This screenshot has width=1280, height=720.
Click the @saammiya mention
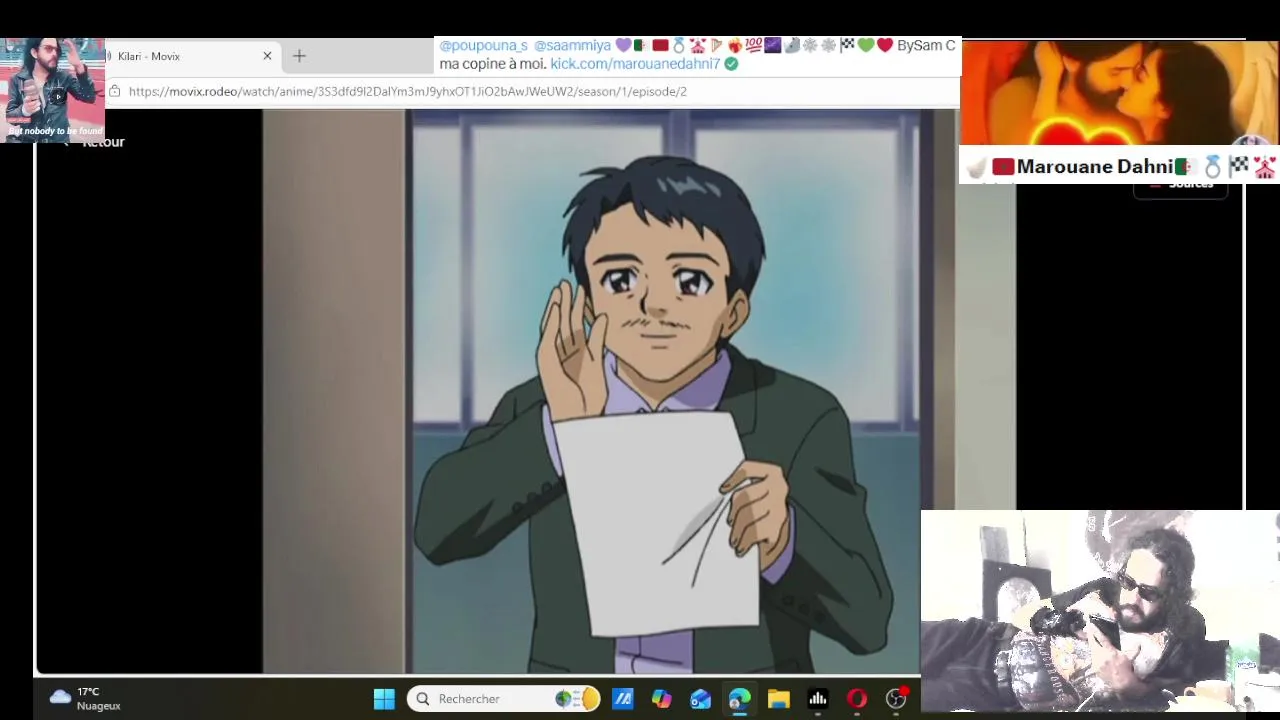pos(572,45)
